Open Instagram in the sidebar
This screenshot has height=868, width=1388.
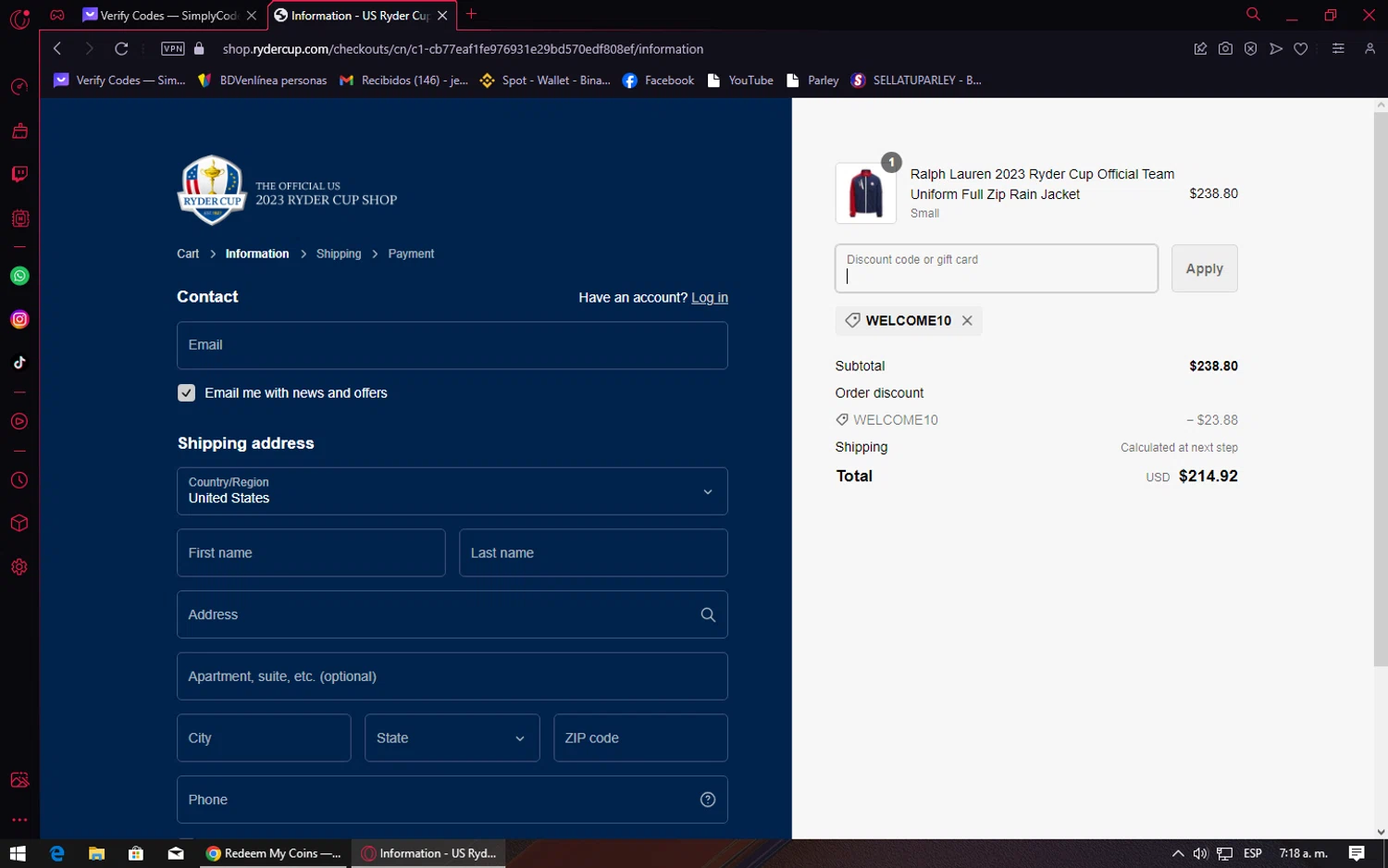[x=19, y=319]
